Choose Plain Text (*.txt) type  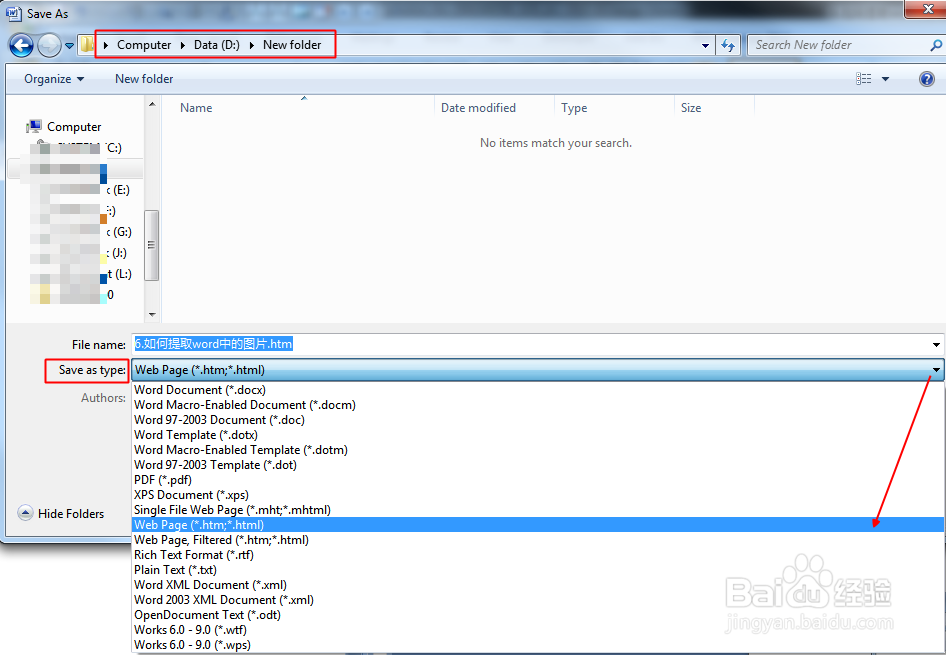point(538,570)
